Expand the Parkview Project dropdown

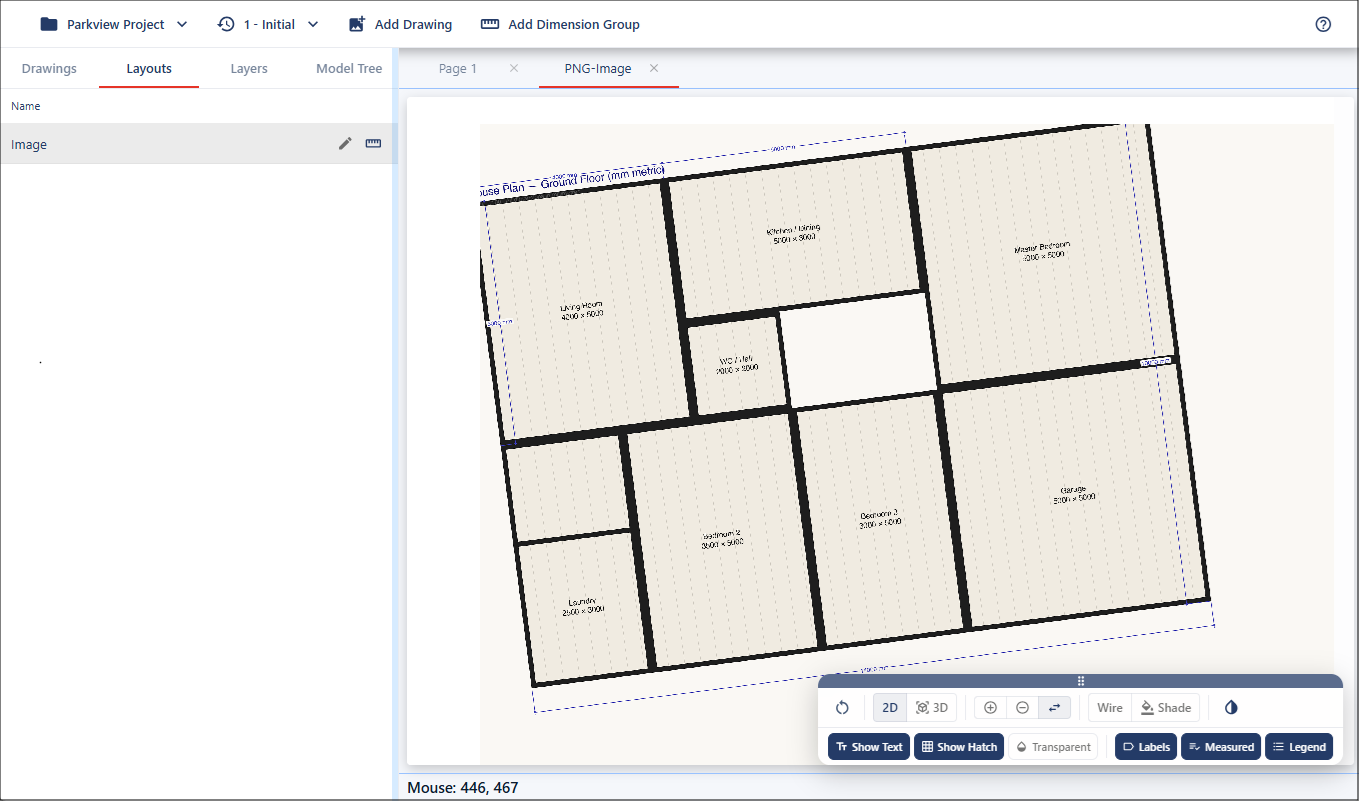(181, 24)
